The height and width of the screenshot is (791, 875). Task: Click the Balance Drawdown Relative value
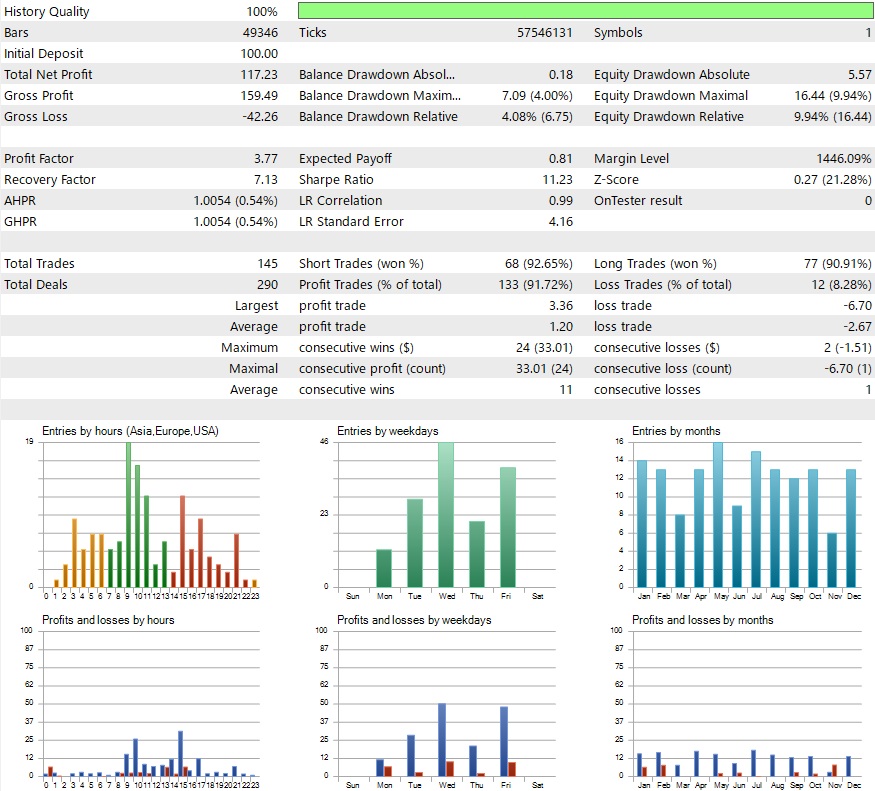pos(535,117)
